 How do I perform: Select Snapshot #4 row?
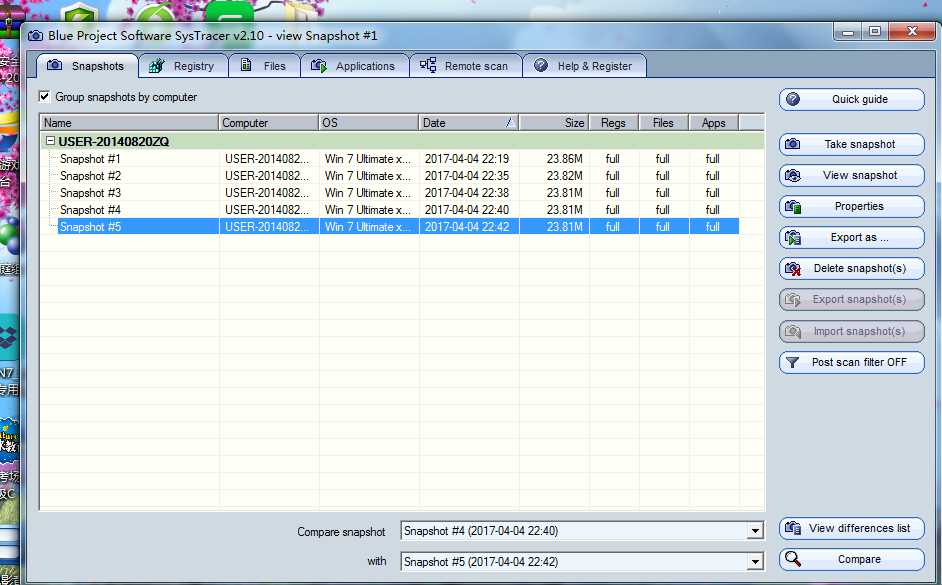coord(397,210)
